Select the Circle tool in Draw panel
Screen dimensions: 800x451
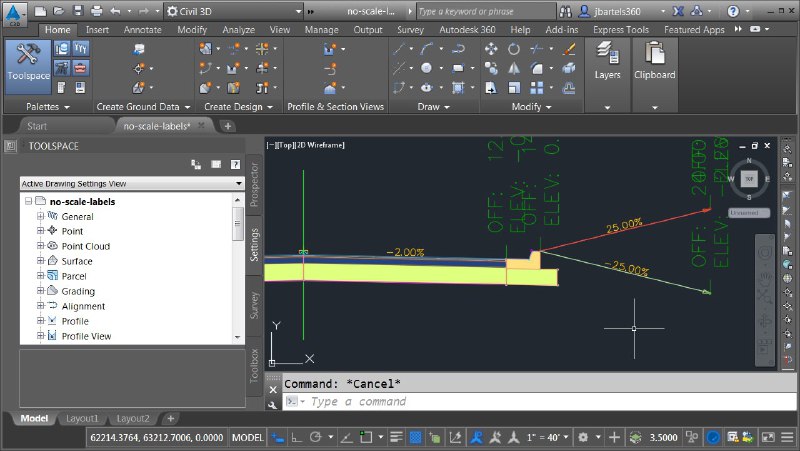[x=427, y=68]
